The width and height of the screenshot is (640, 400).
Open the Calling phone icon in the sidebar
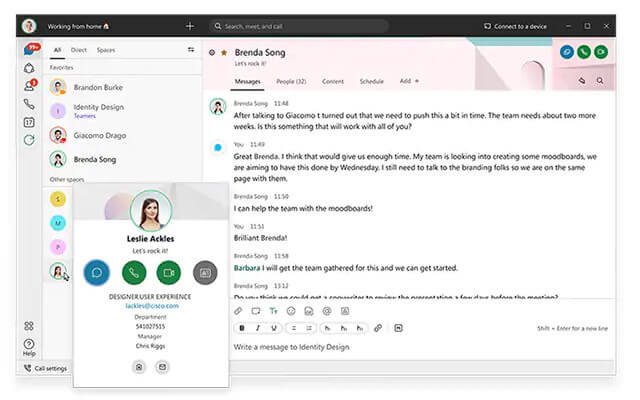click(x=29, y=104)
